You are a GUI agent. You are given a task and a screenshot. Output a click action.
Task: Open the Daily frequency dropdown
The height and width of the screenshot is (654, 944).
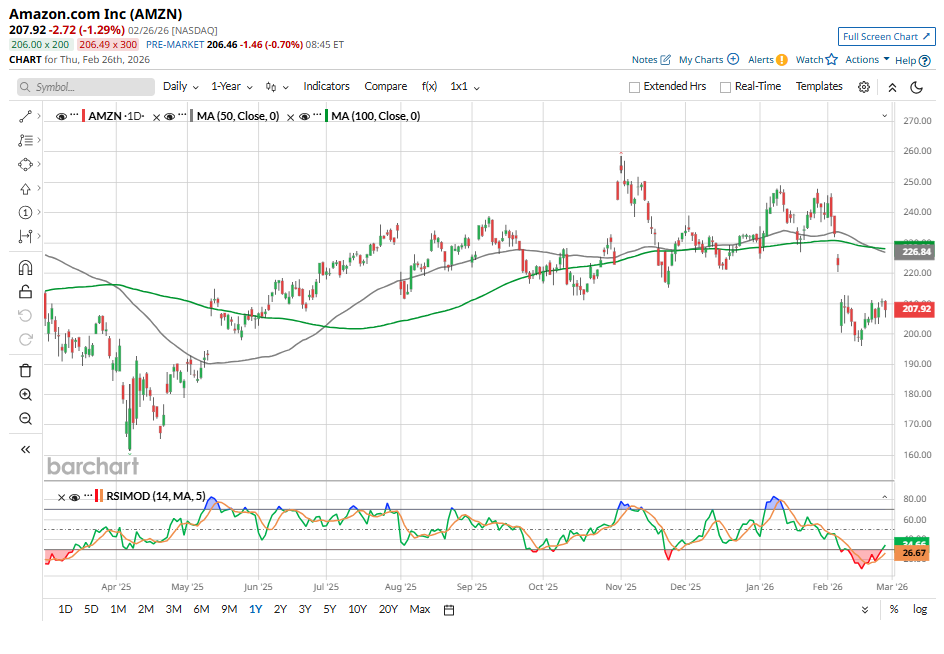point(180,87)
